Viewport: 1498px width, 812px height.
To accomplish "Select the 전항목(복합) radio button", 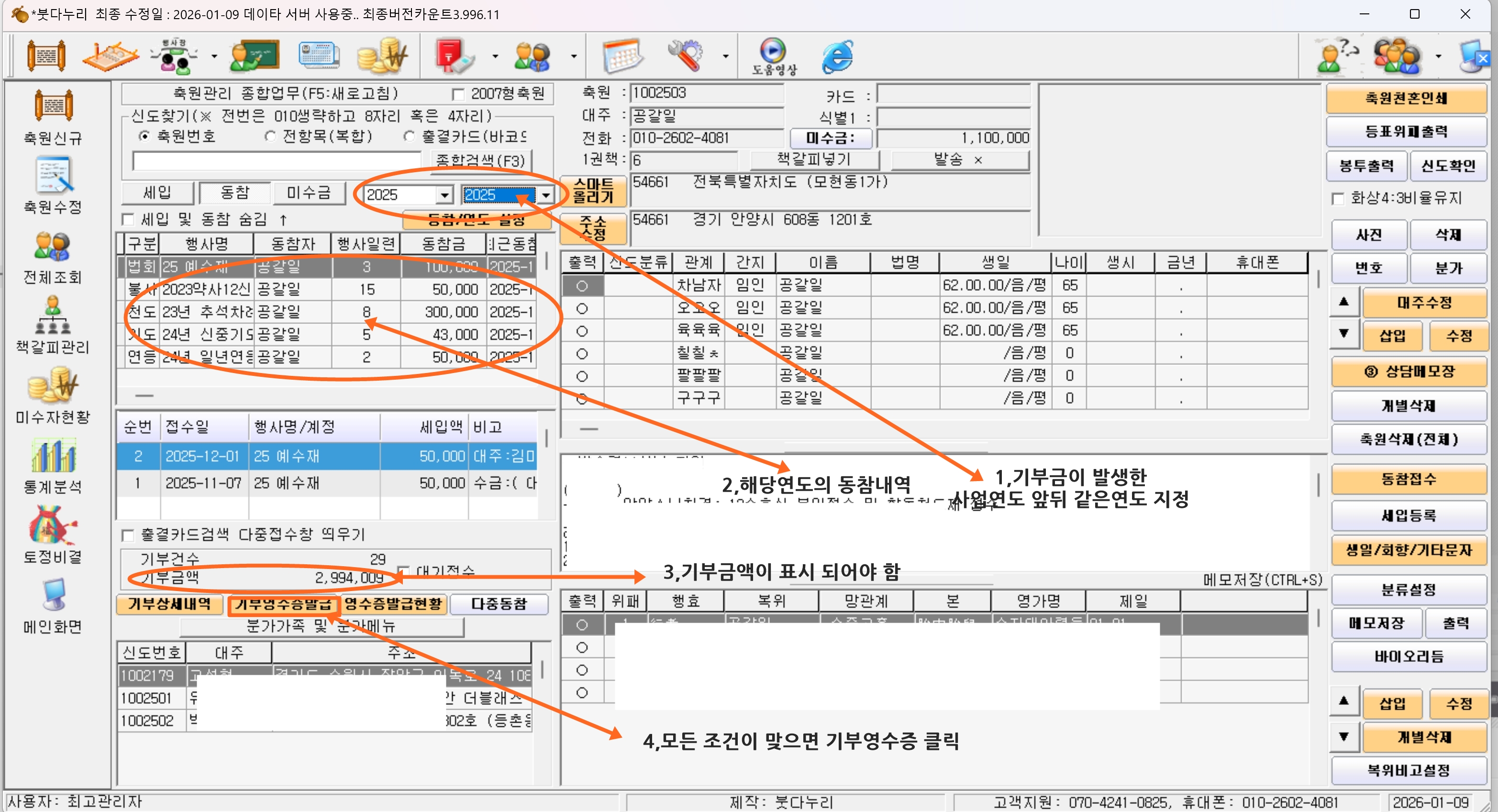I will (x=270, y=136).
